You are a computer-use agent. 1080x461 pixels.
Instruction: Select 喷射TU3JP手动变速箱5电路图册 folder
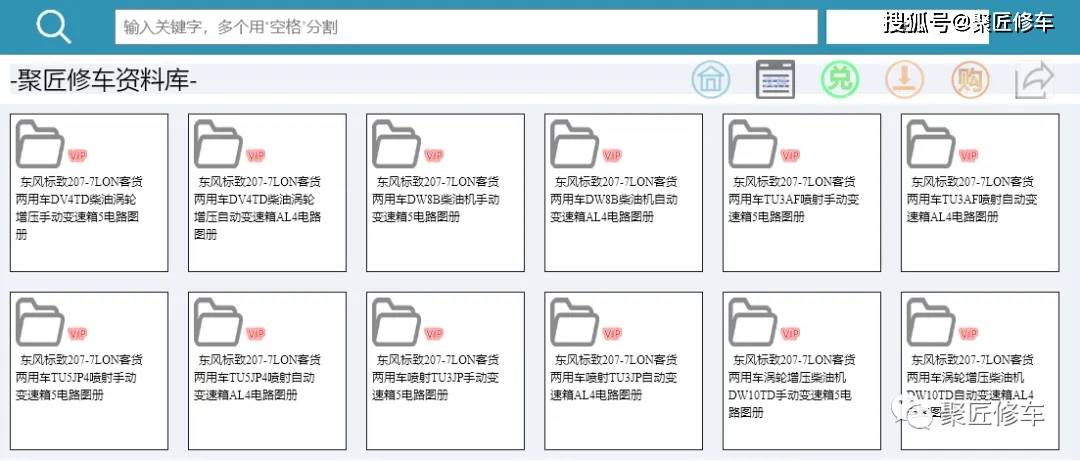click(x=445, y=371)
